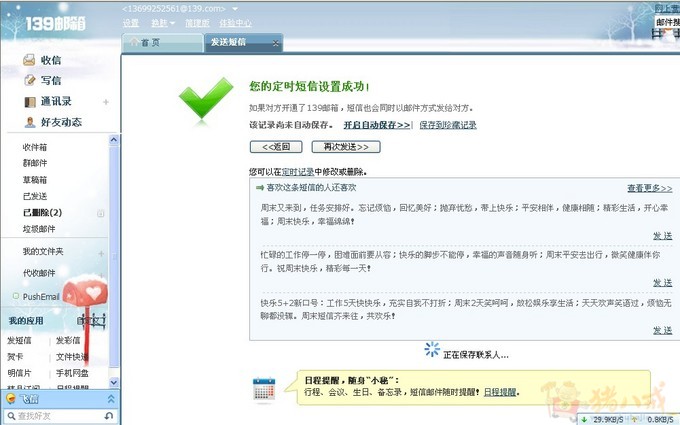Open the 垃圾邮件 folder

coord(39,229)
